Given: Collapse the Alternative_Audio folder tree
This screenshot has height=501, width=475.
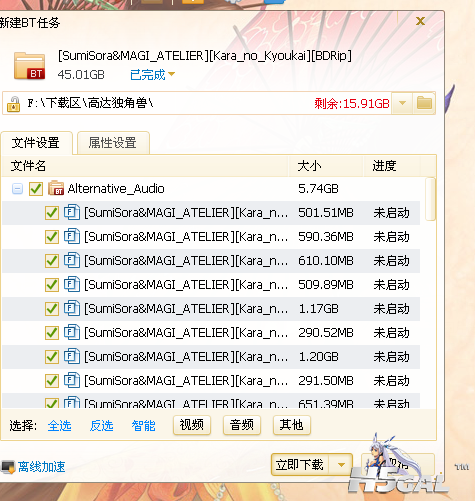Looking at the screenshot, I should [17, 189].
